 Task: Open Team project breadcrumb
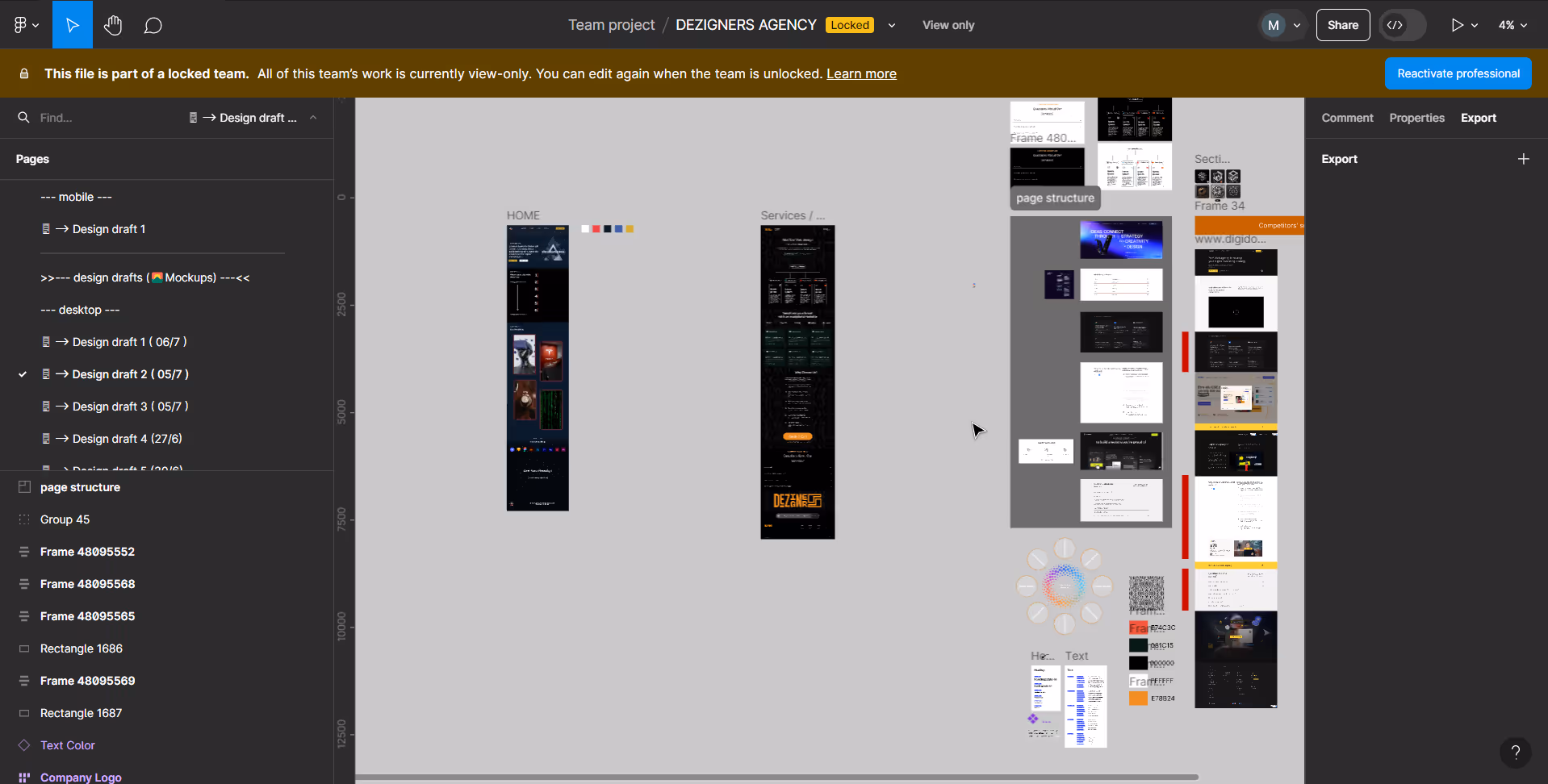point(611,25)
